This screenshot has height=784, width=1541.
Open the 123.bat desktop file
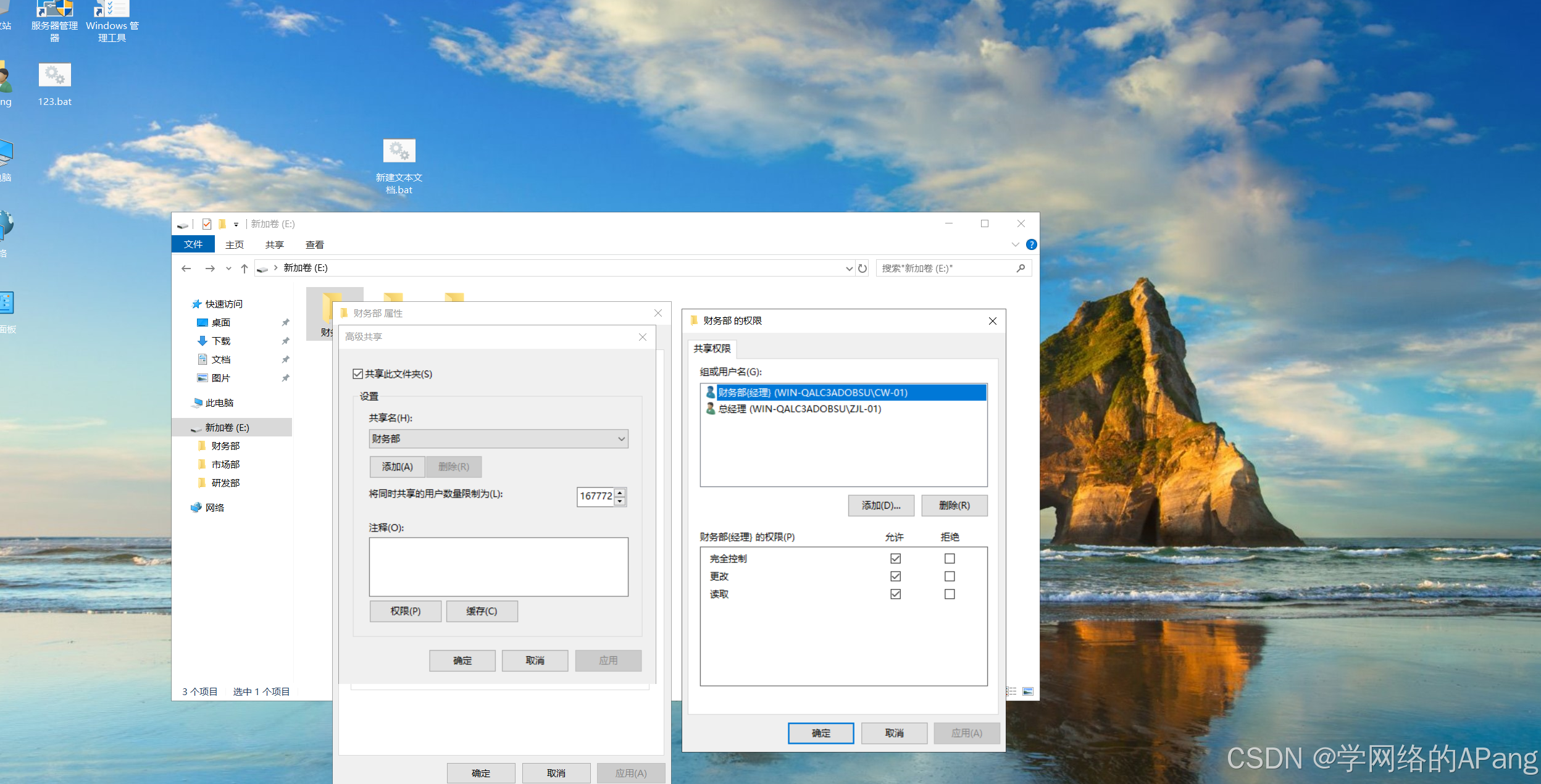coord(54,77)
